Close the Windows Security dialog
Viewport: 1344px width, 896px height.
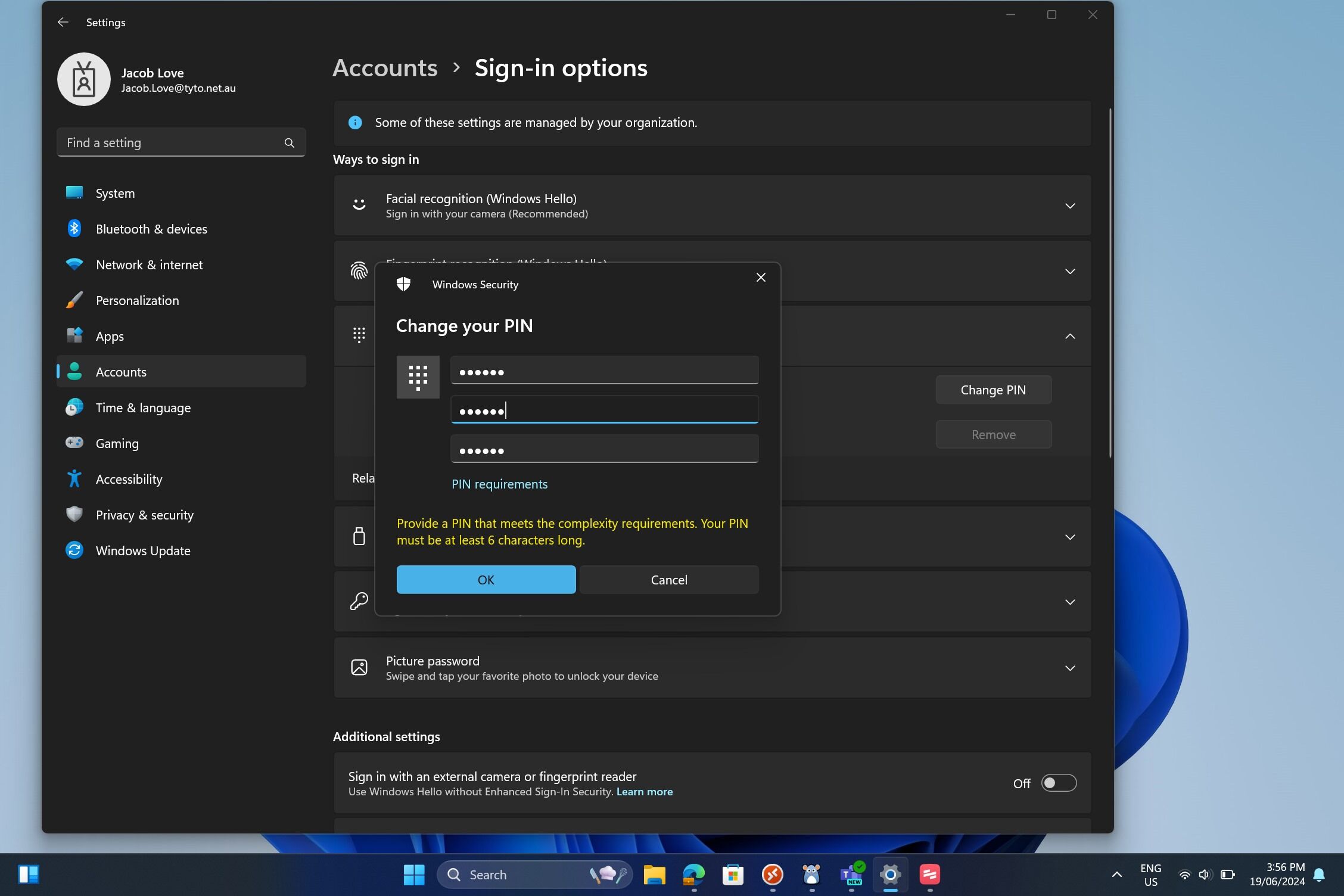[x=760, y=278]
